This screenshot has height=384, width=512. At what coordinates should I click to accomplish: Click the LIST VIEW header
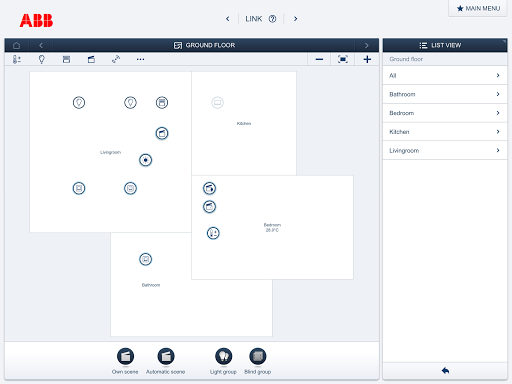pos(445,45)
